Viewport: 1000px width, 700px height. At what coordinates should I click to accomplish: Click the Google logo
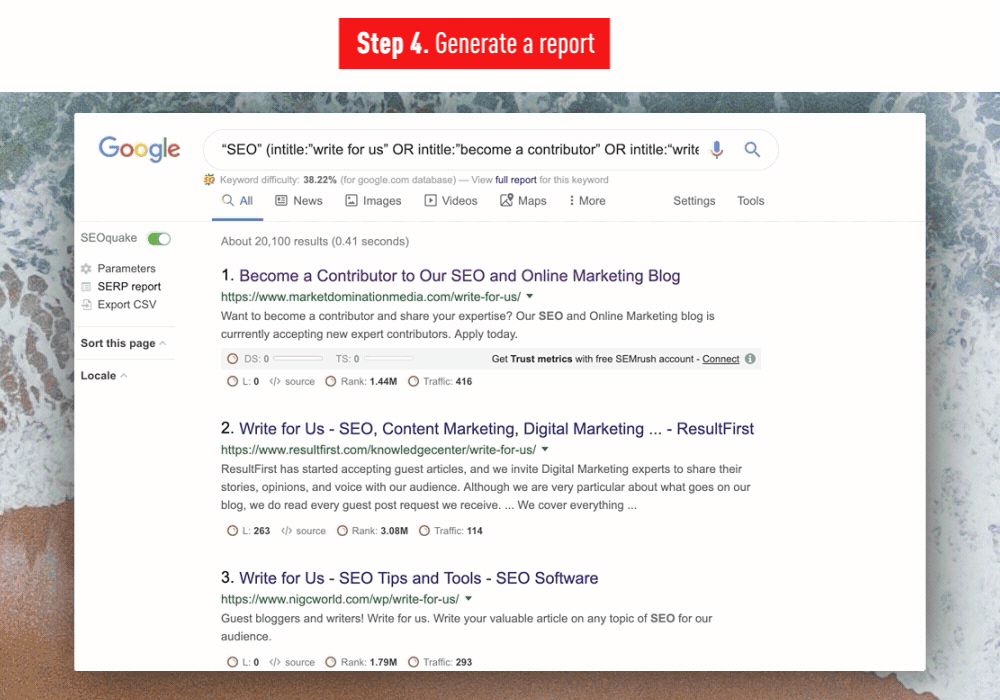[139, 149]
